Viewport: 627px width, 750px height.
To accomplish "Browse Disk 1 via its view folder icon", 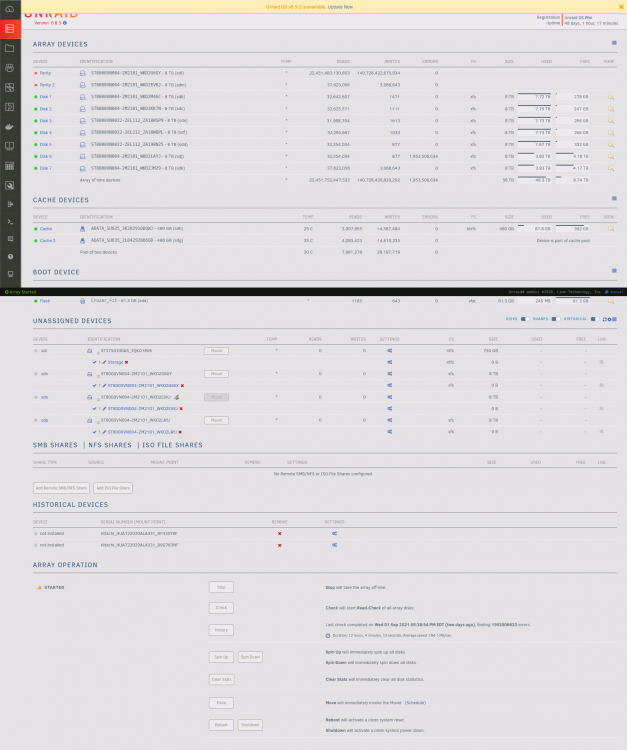I will pos(611,97).
